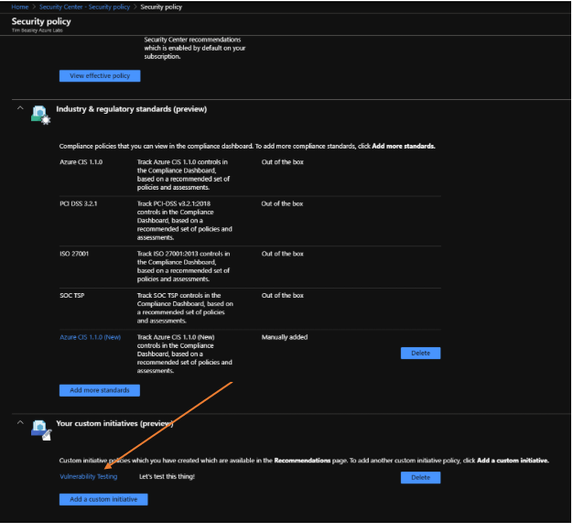Screen dimensions: 573x524
Task: Select the PCI DSS 3.2.1 standard name
Action: (79, 204)
